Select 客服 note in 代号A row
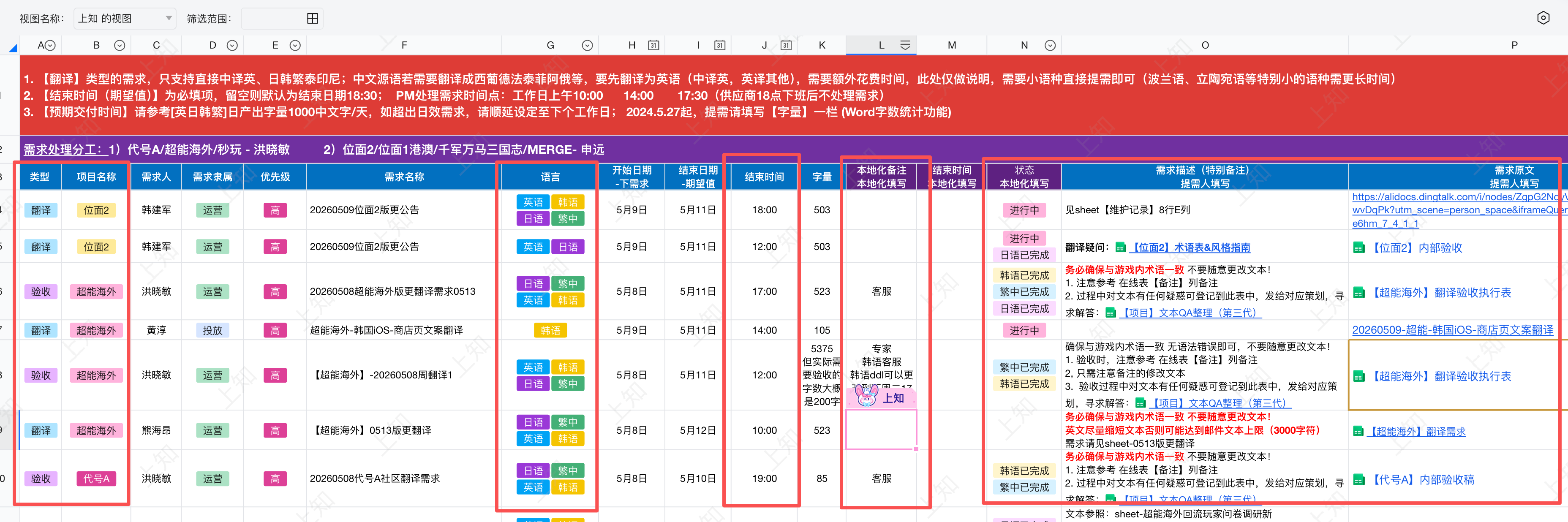 coord(882,479)
